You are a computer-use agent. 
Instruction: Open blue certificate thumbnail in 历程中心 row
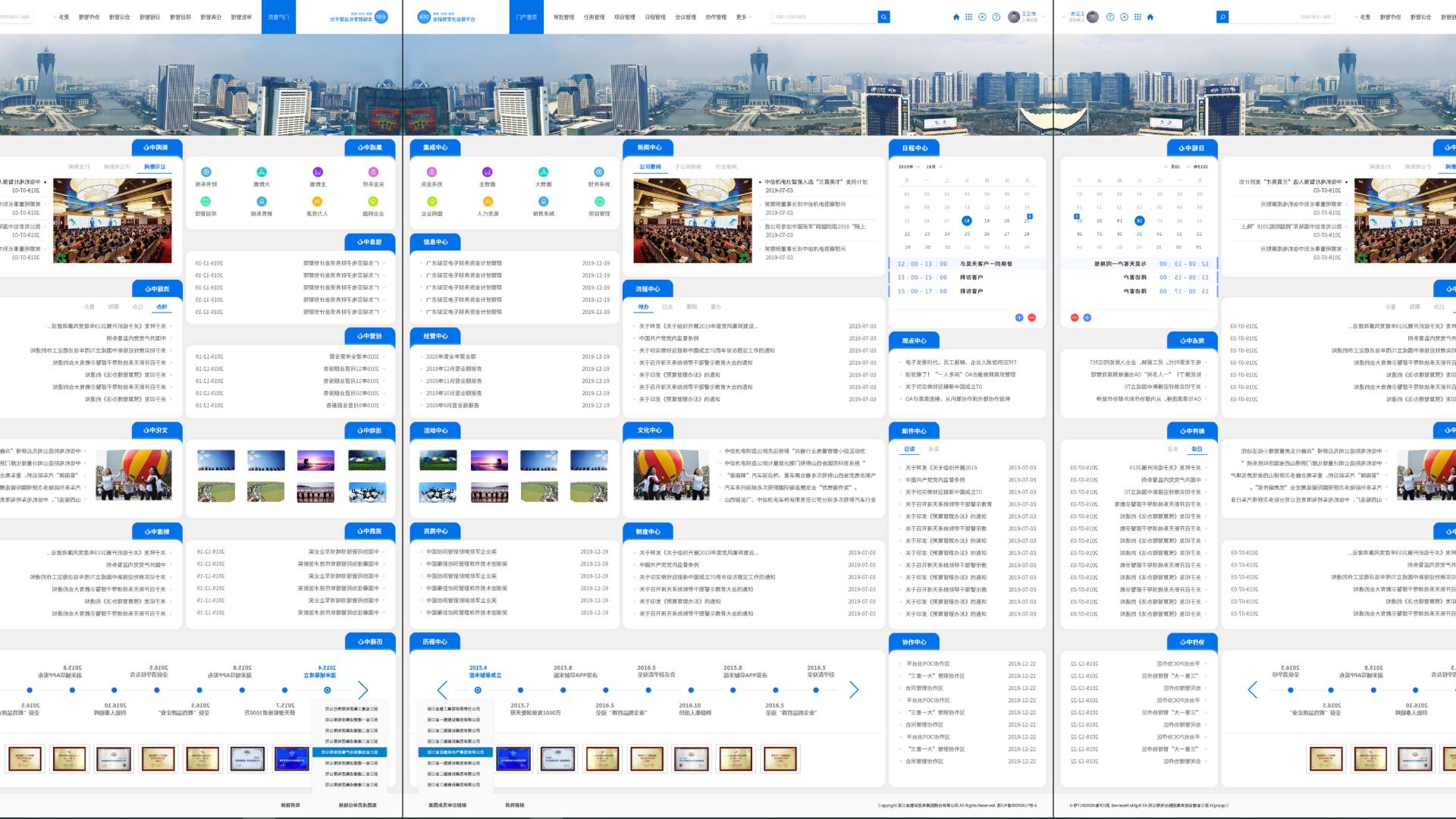pos(513,758)
